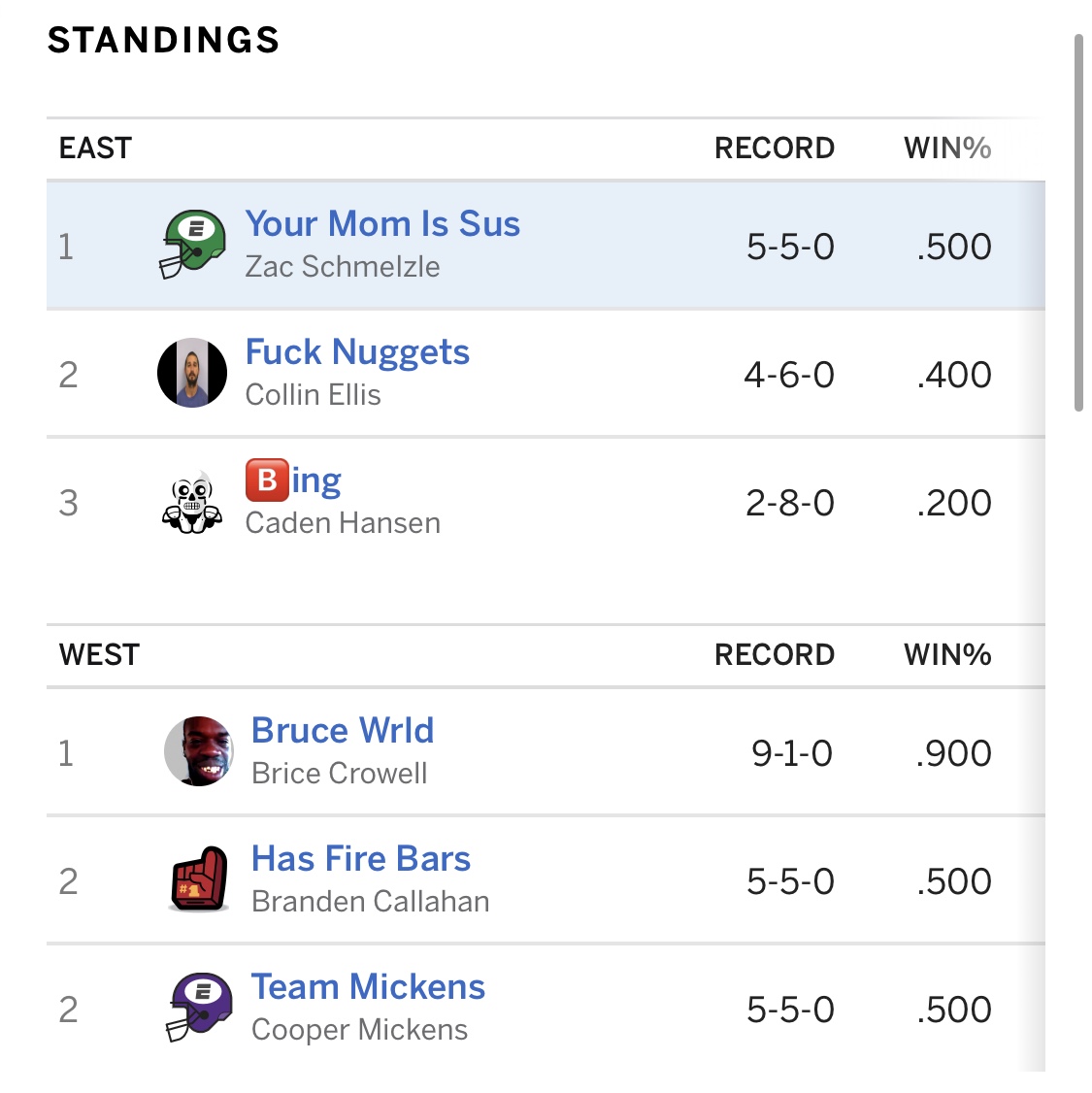Click Collin Ellis's avatar photo
1092x1093 pixels.
(192, 374)
